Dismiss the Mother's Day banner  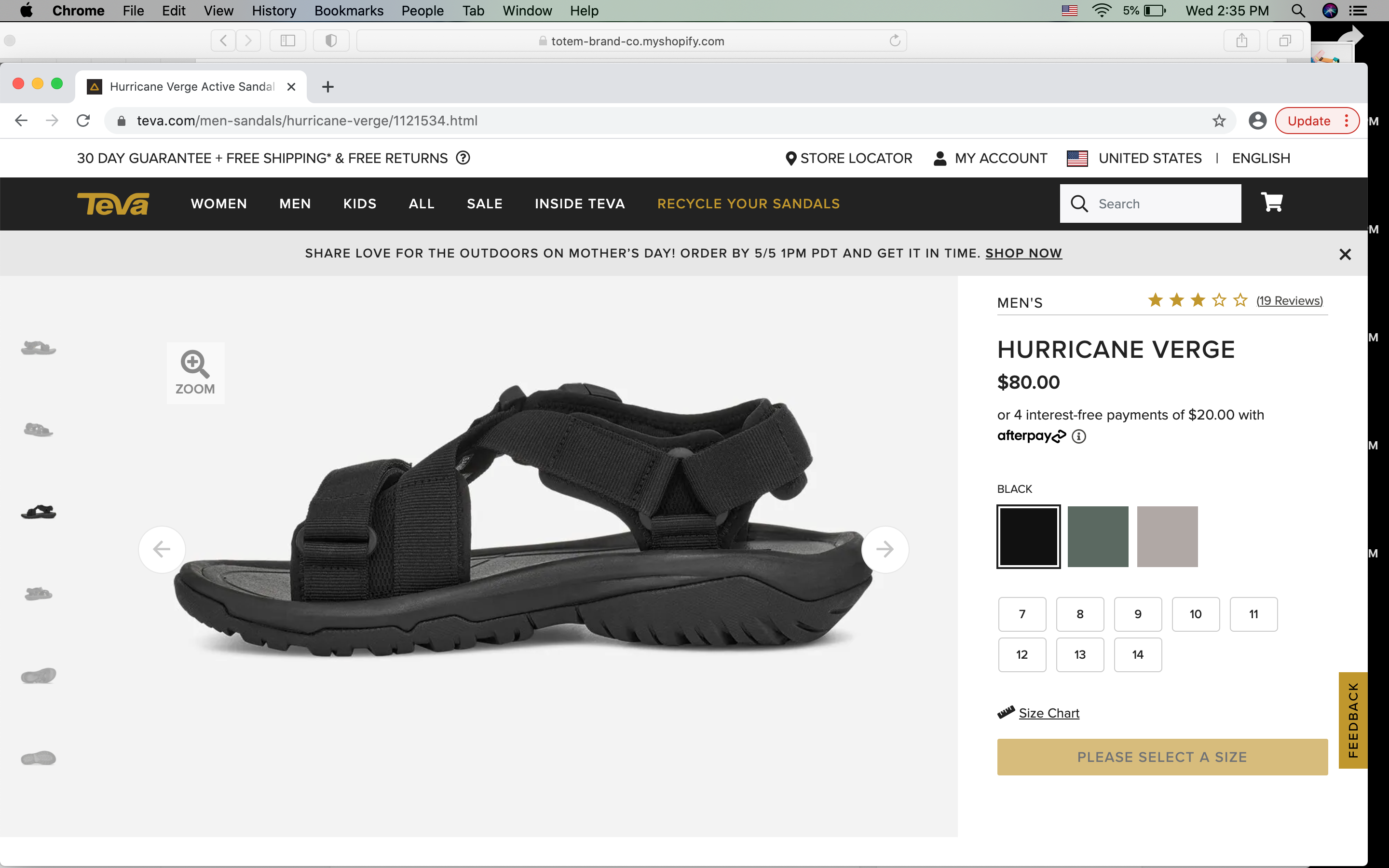click(1345, 254)
